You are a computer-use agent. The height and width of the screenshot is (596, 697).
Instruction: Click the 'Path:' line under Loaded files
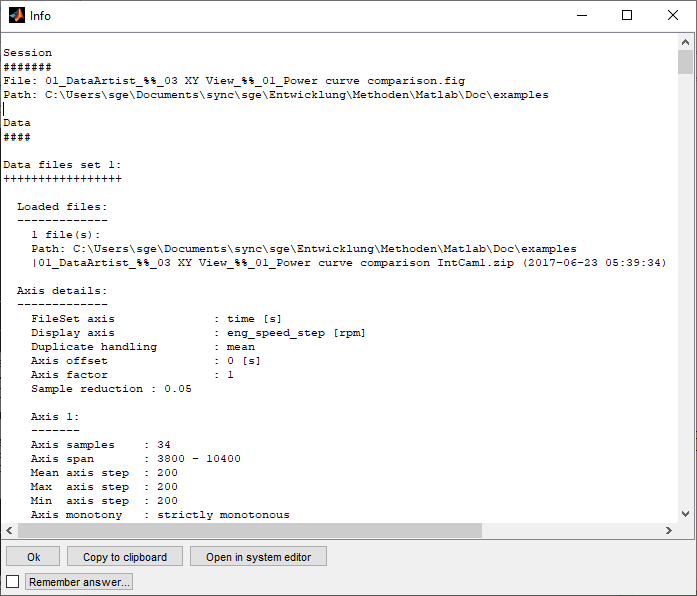pyautogui.click(x=304, y=248)
